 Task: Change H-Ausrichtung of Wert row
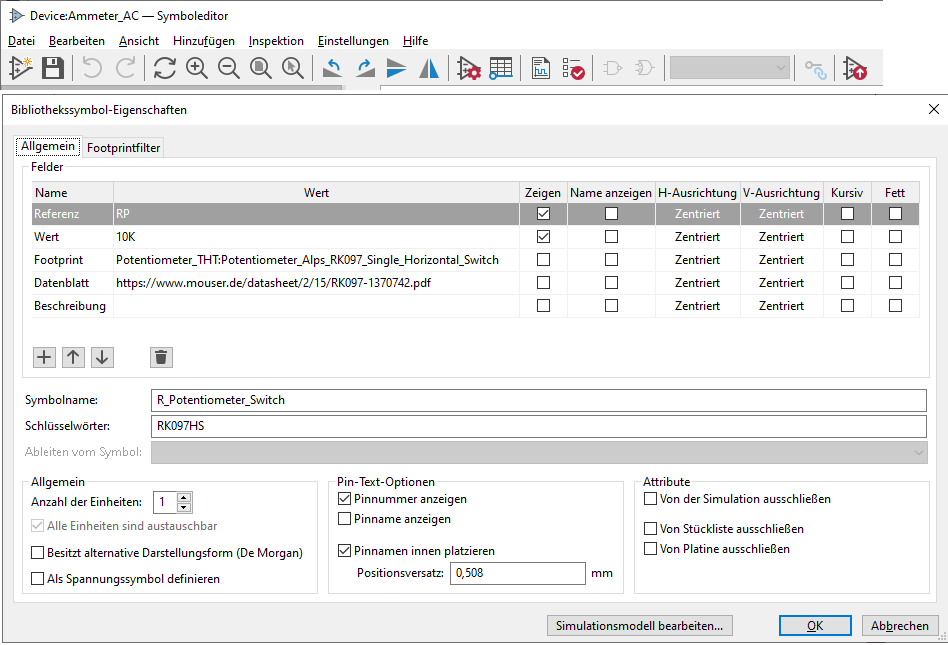click(x=698, y=236)
